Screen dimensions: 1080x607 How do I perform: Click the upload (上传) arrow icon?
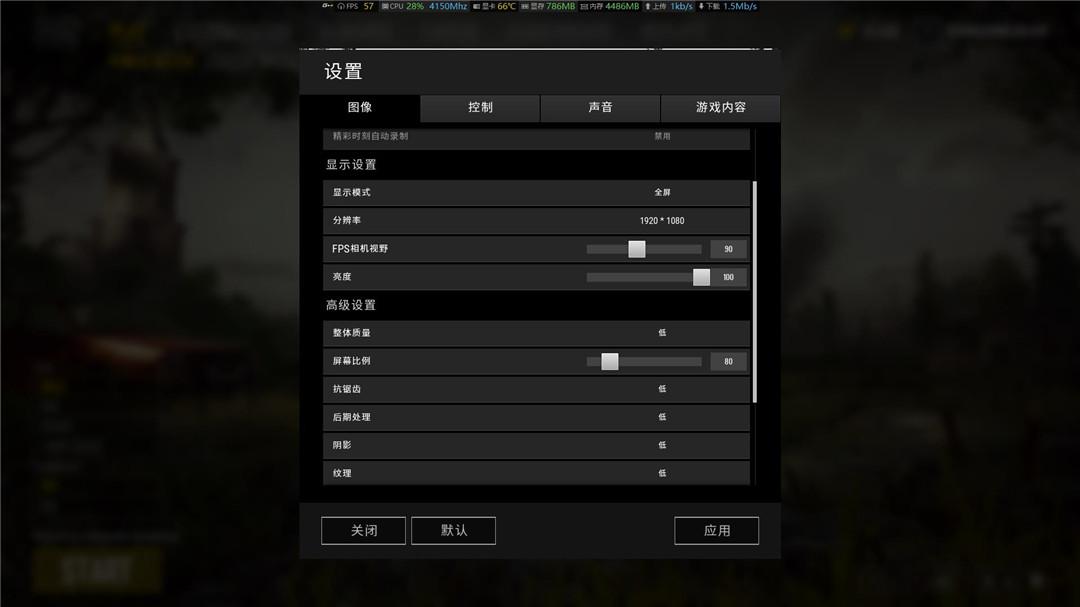(x=647, y=6)
